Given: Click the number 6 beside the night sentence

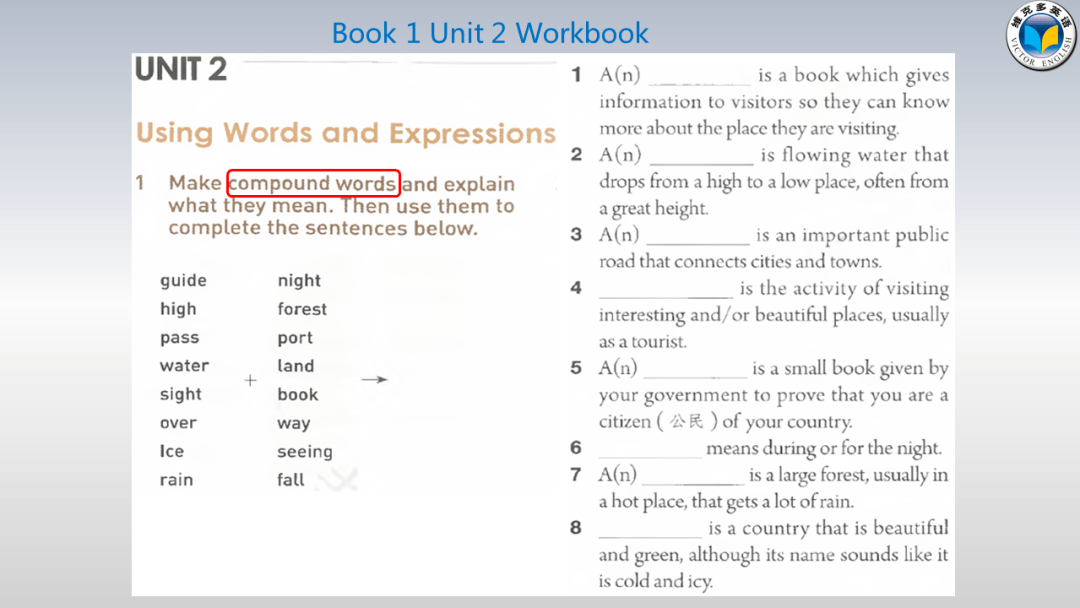Looking at the screenshot, I should pyautogui.click(x=576, y=448).
